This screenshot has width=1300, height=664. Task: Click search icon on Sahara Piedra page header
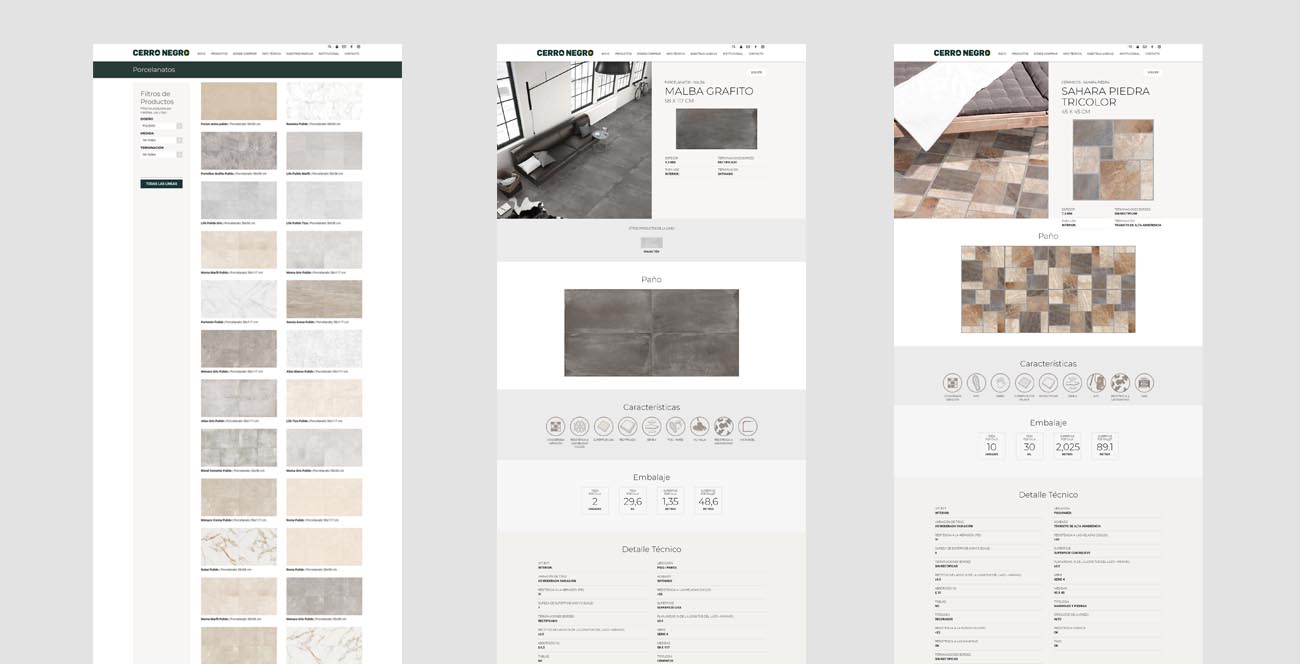pyautogui.click(x=1131, y=47)
